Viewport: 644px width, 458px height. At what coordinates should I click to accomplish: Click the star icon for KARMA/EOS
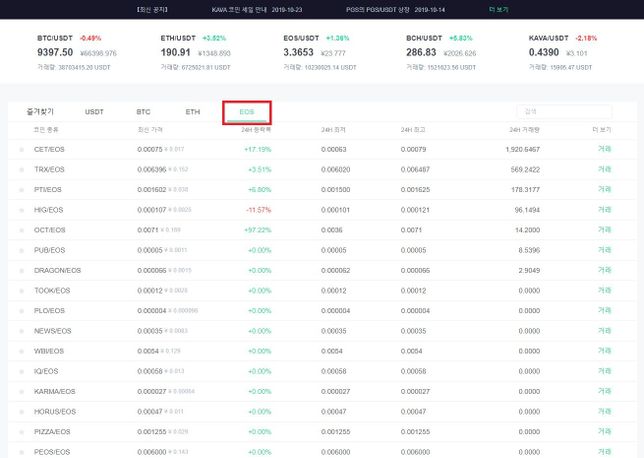(x=21, y=391)
